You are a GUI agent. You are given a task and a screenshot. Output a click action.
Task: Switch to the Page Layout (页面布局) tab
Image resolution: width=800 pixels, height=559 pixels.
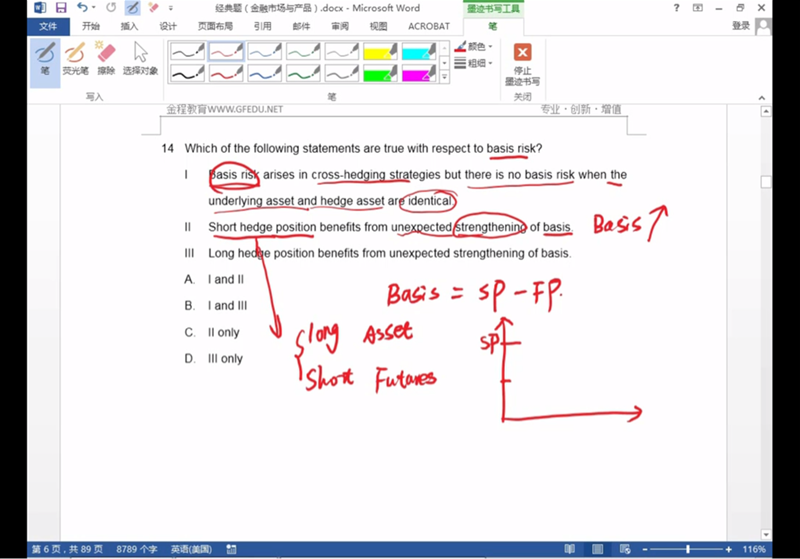pos(215,26)
